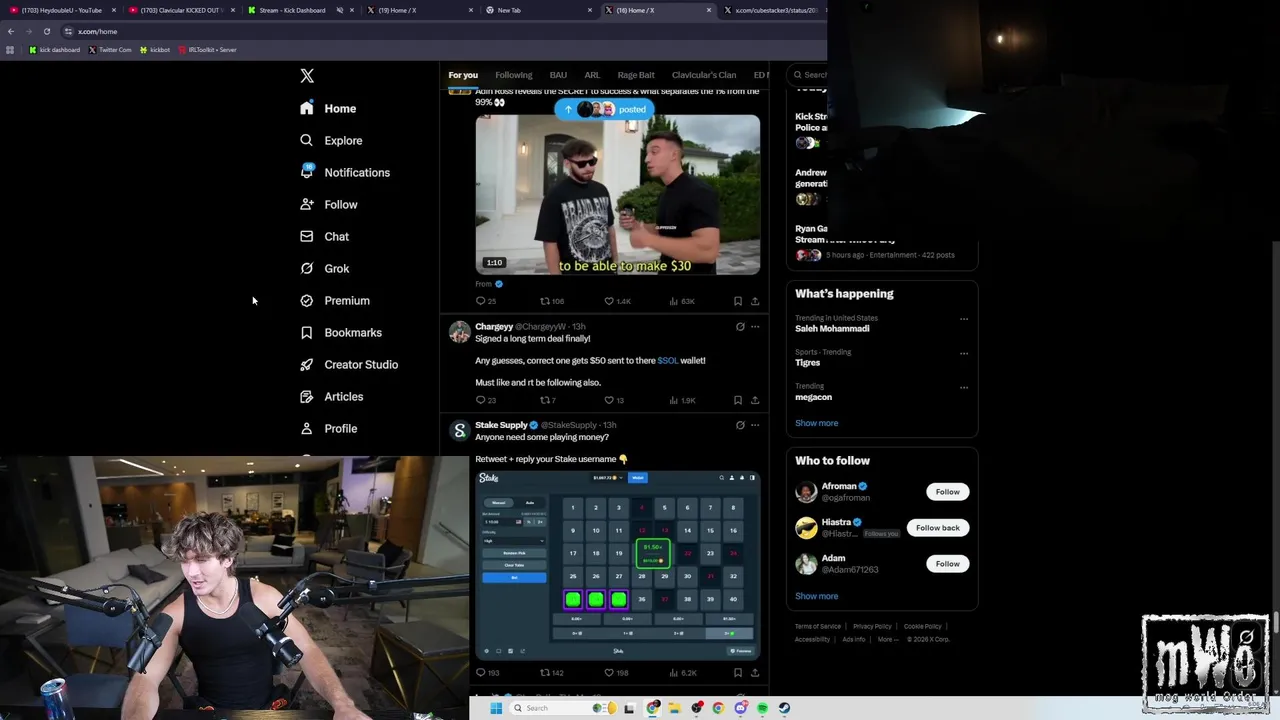Play the Adin Ross video thumbnail
1280x720 pixels.
(617, 194)
